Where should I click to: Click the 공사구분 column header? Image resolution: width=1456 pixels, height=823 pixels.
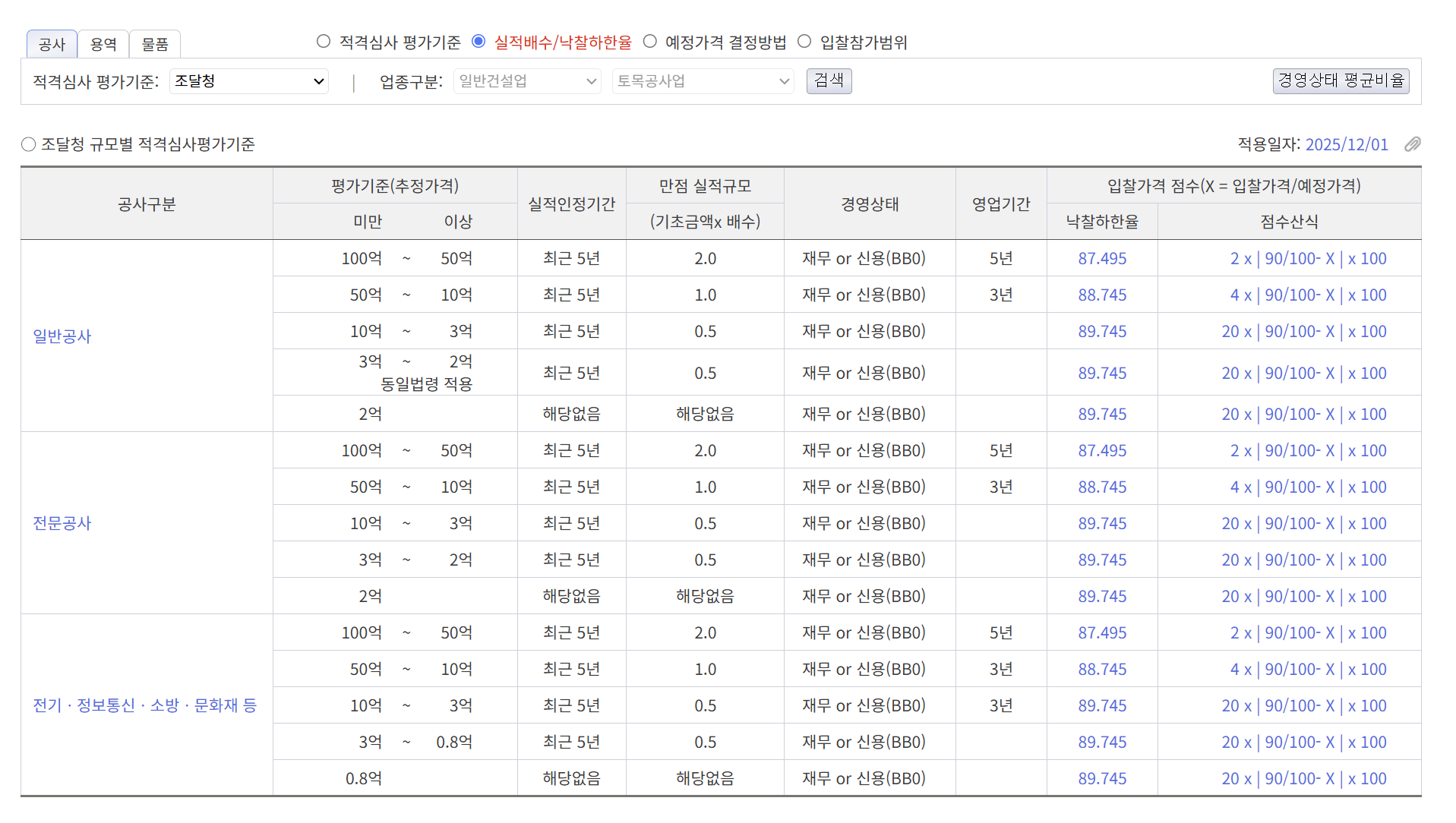tap(147, 204)
